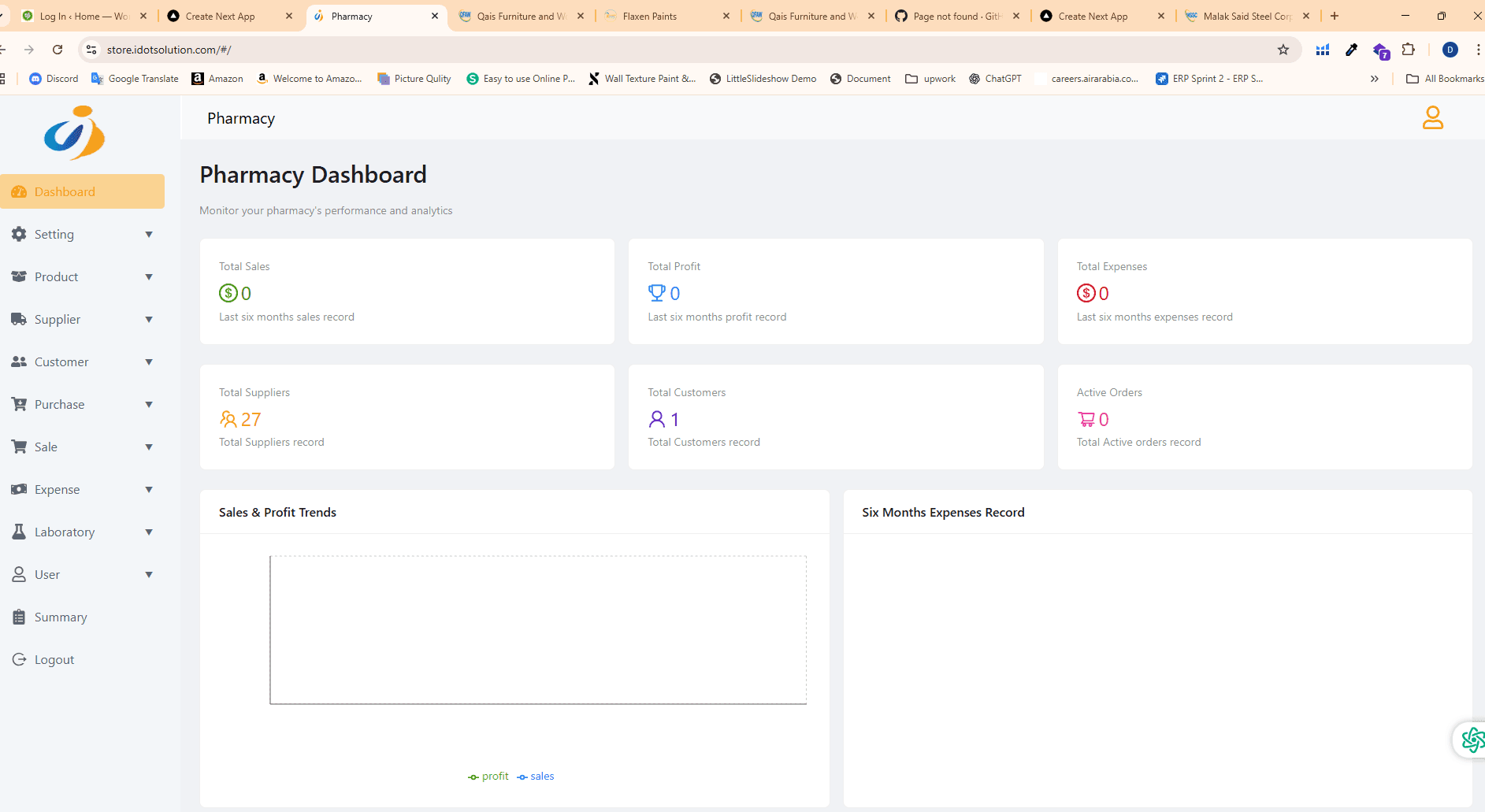
Task: Open the user profile icon at top right
Action: 1432,117
